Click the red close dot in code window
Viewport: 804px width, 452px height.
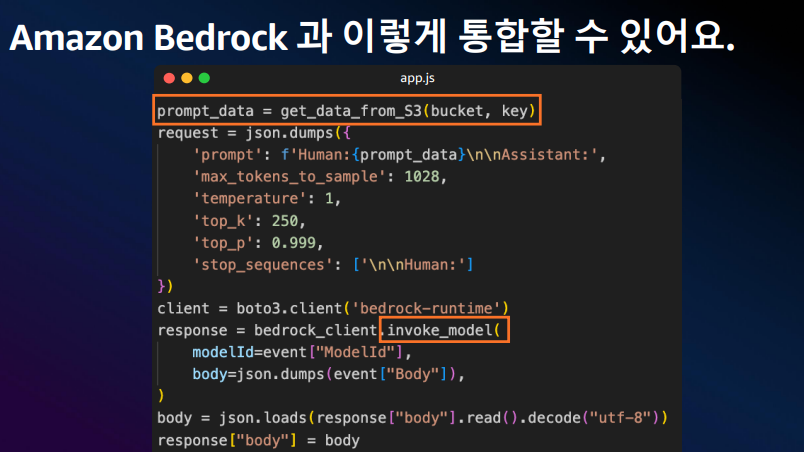click(x=169, y=78)
